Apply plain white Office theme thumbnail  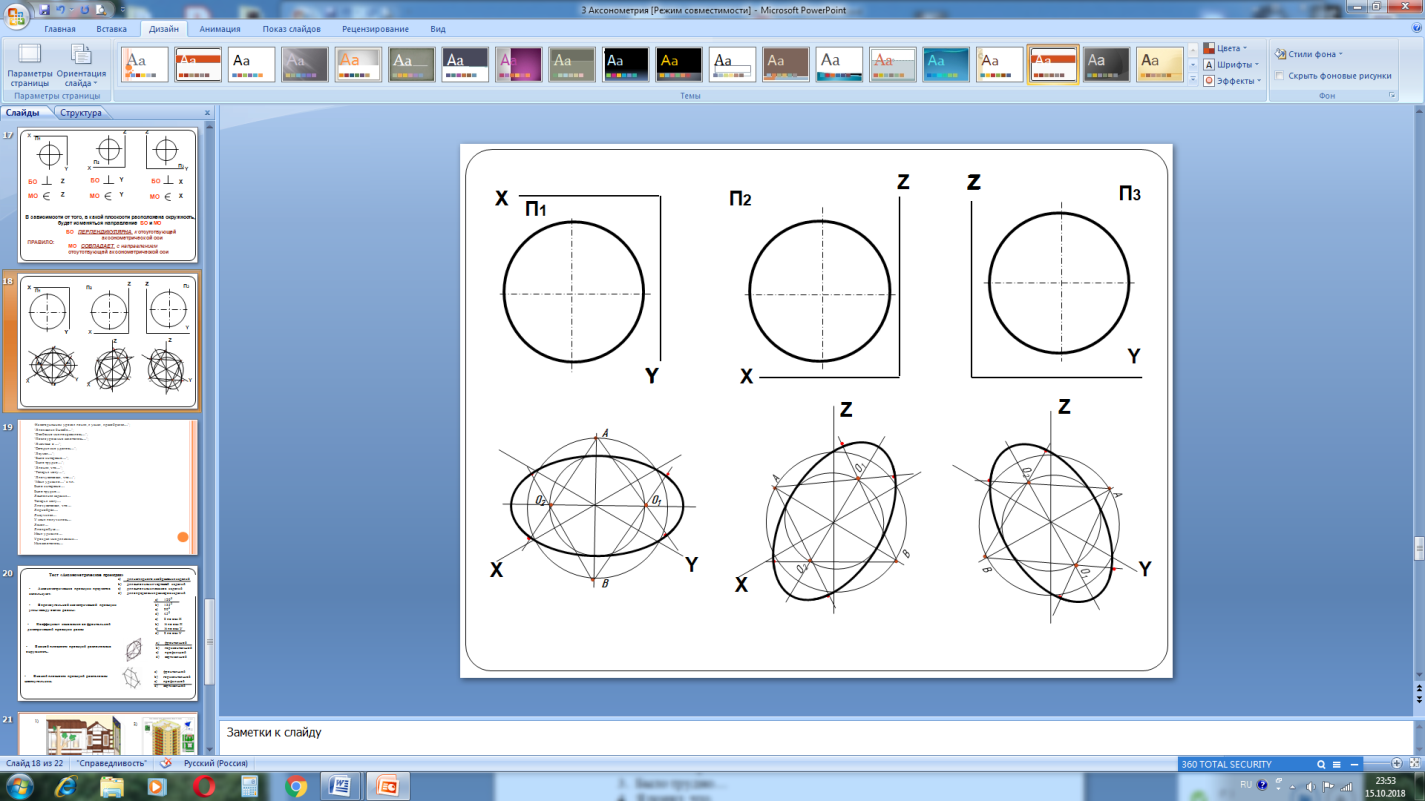pyautogui.click(x=251, y=64)
